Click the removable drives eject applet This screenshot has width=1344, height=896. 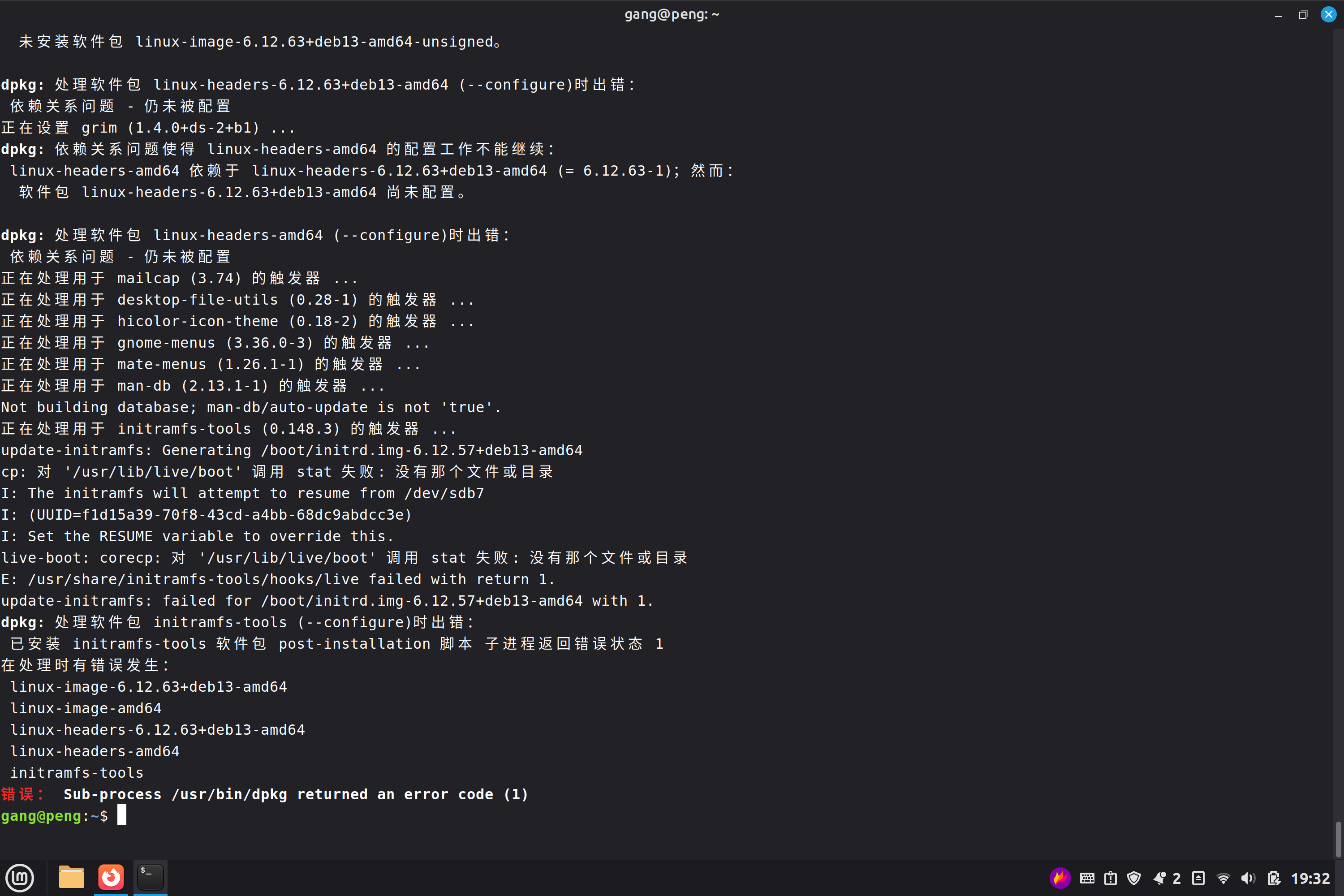click(x=1198, y=878)
